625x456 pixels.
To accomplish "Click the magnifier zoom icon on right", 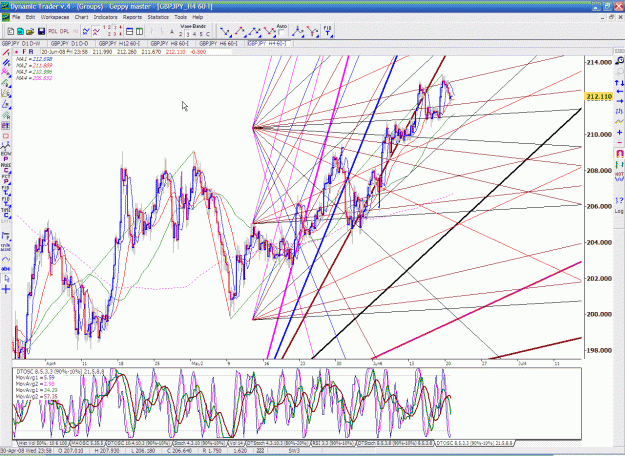I will point(619,61).
